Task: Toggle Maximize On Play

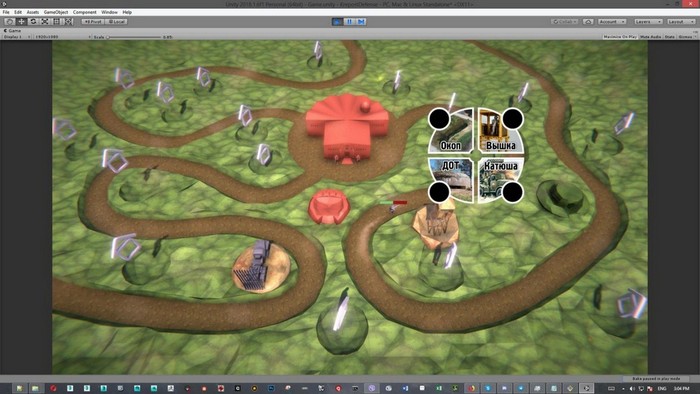Action: 620,37
